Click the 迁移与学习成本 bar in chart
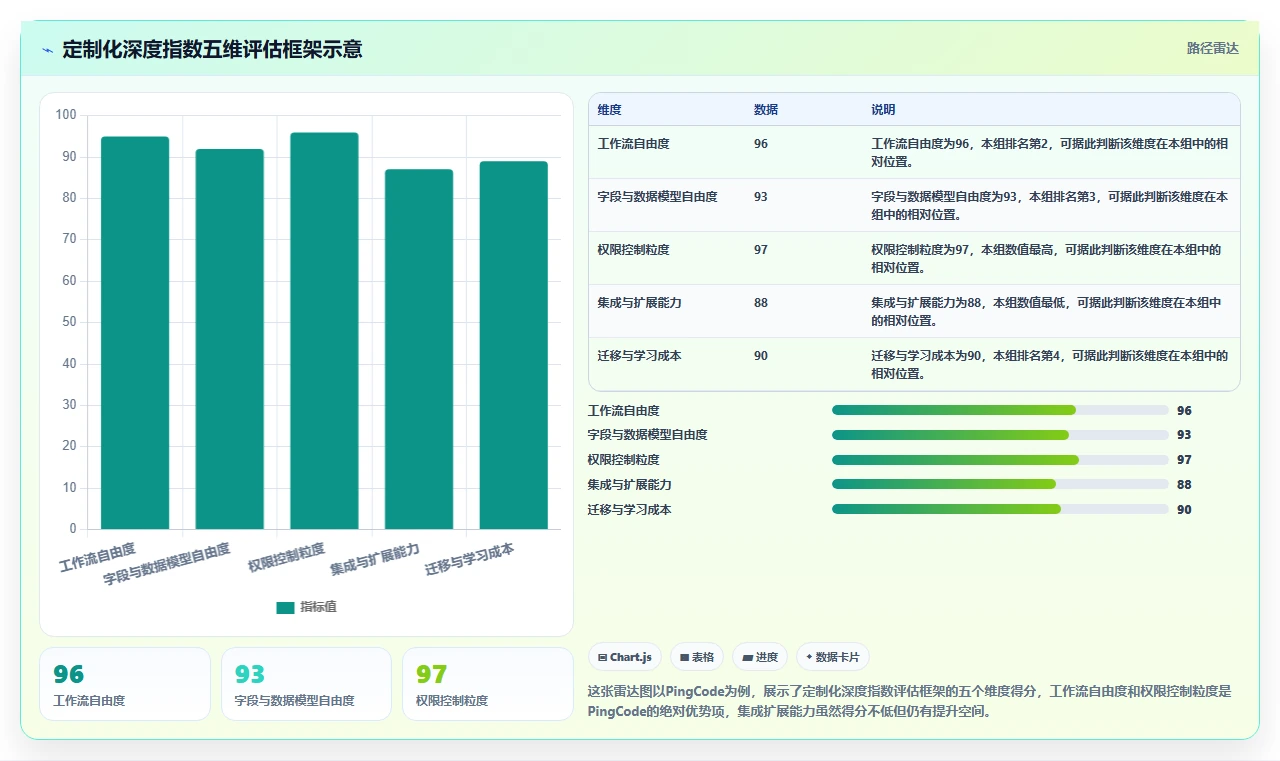 513,345
